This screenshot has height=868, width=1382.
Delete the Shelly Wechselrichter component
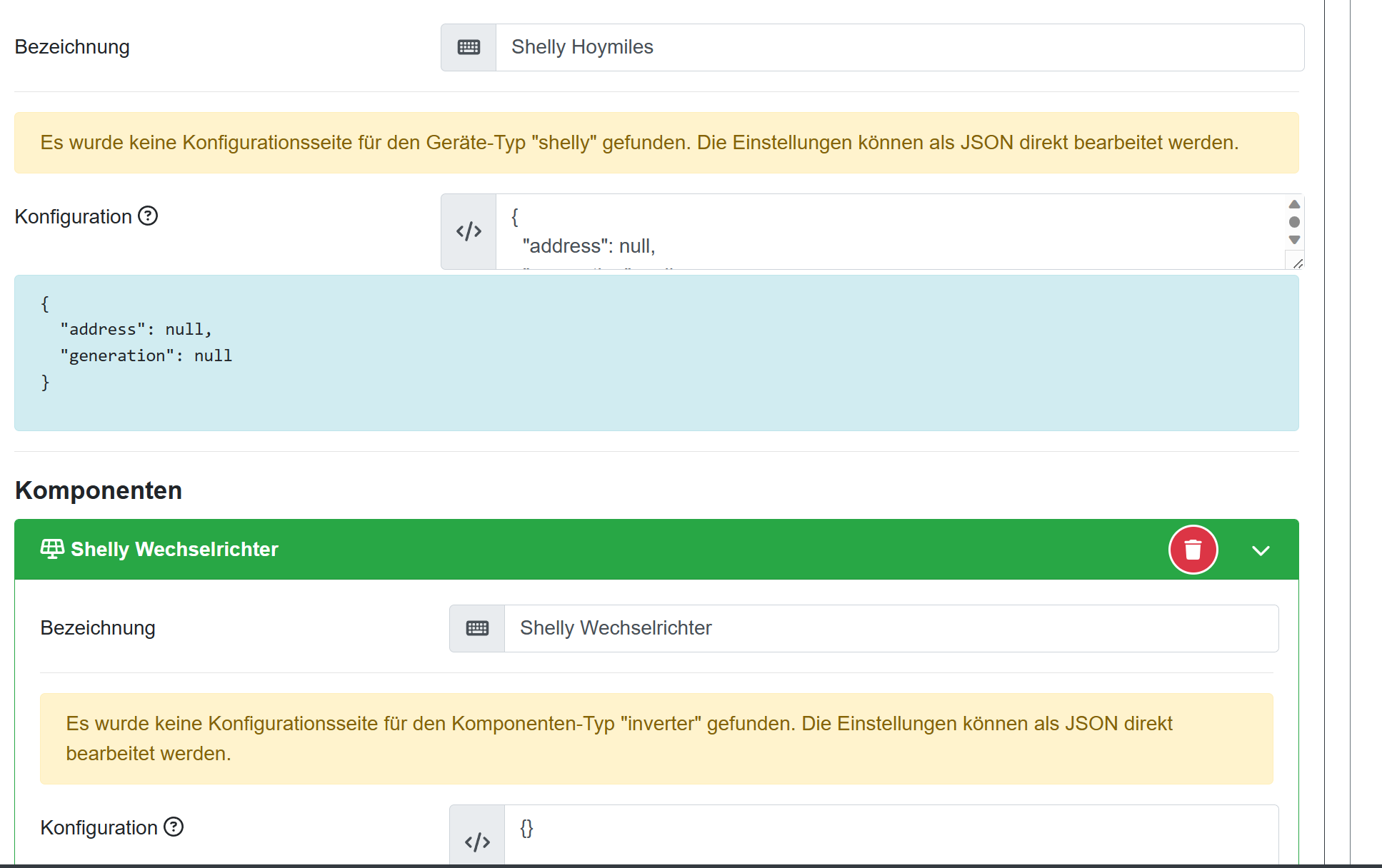pos(1193,550)
